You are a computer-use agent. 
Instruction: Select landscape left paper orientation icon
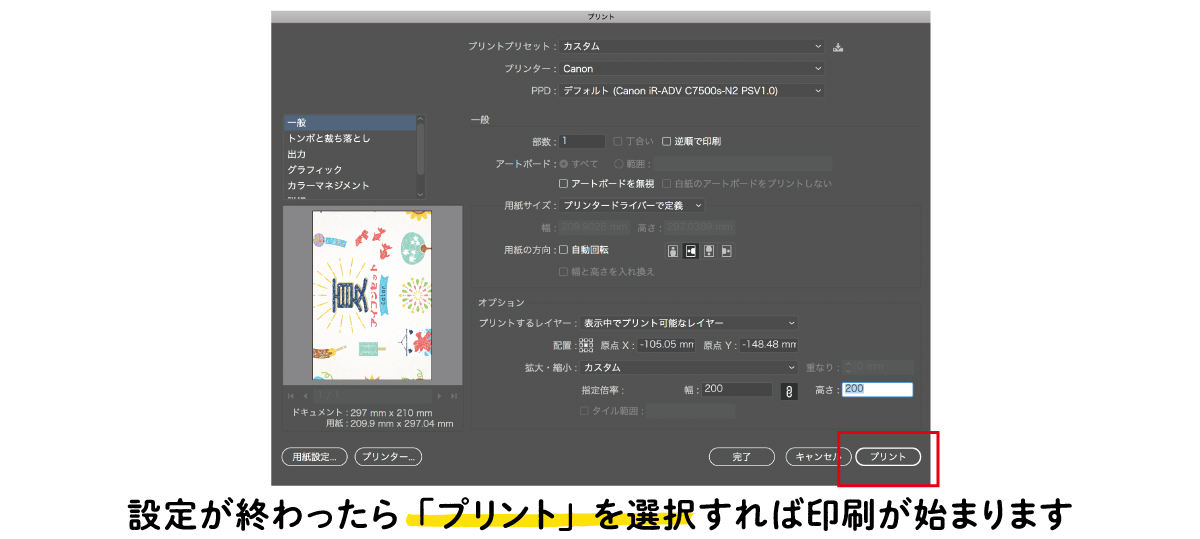point(690,250)
